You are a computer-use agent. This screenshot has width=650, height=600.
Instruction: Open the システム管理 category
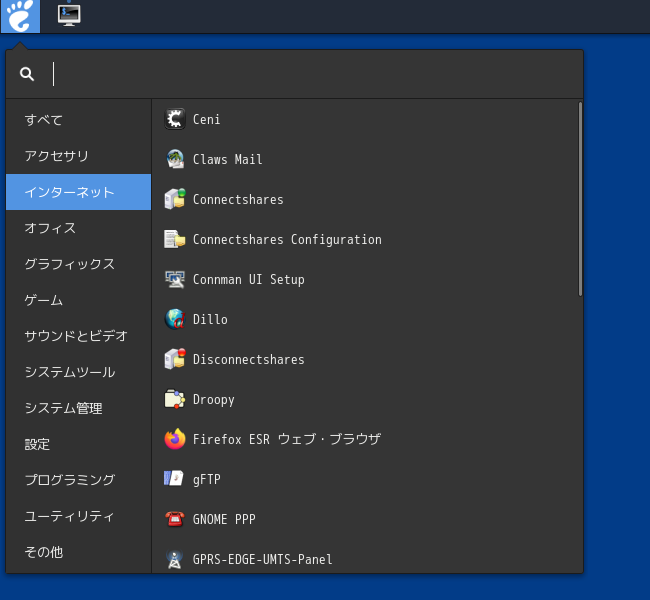click(x=78, y=408)
